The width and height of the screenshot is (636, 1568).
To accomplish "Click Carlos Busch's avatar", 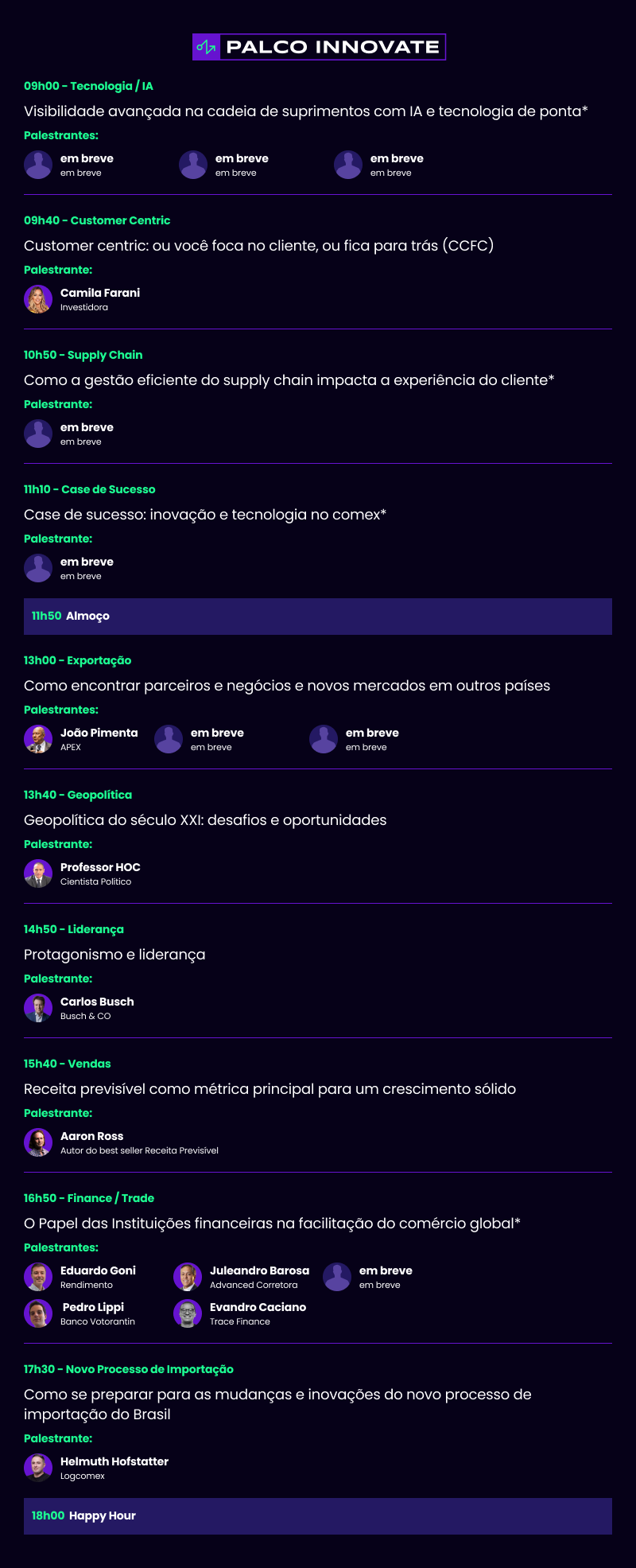I will pos(38,1008).
